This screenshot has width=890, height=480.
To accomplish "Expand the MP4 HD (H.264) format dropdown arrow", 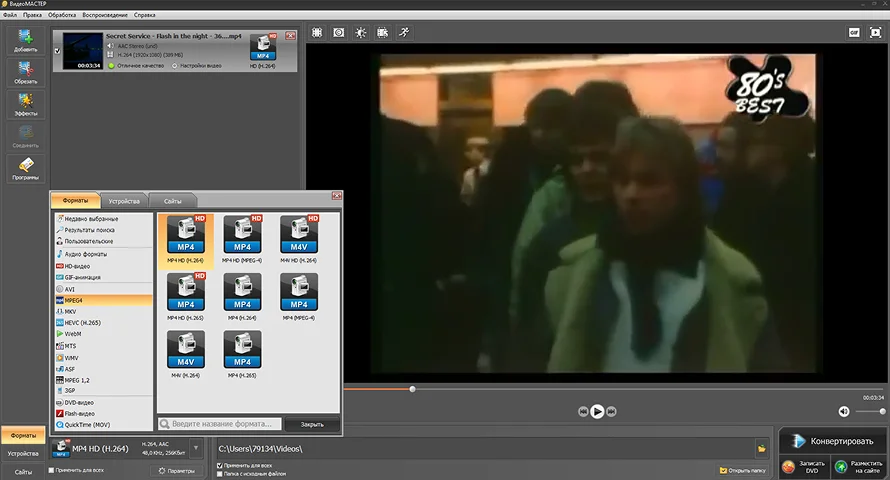I will click(x=196, y=449).
